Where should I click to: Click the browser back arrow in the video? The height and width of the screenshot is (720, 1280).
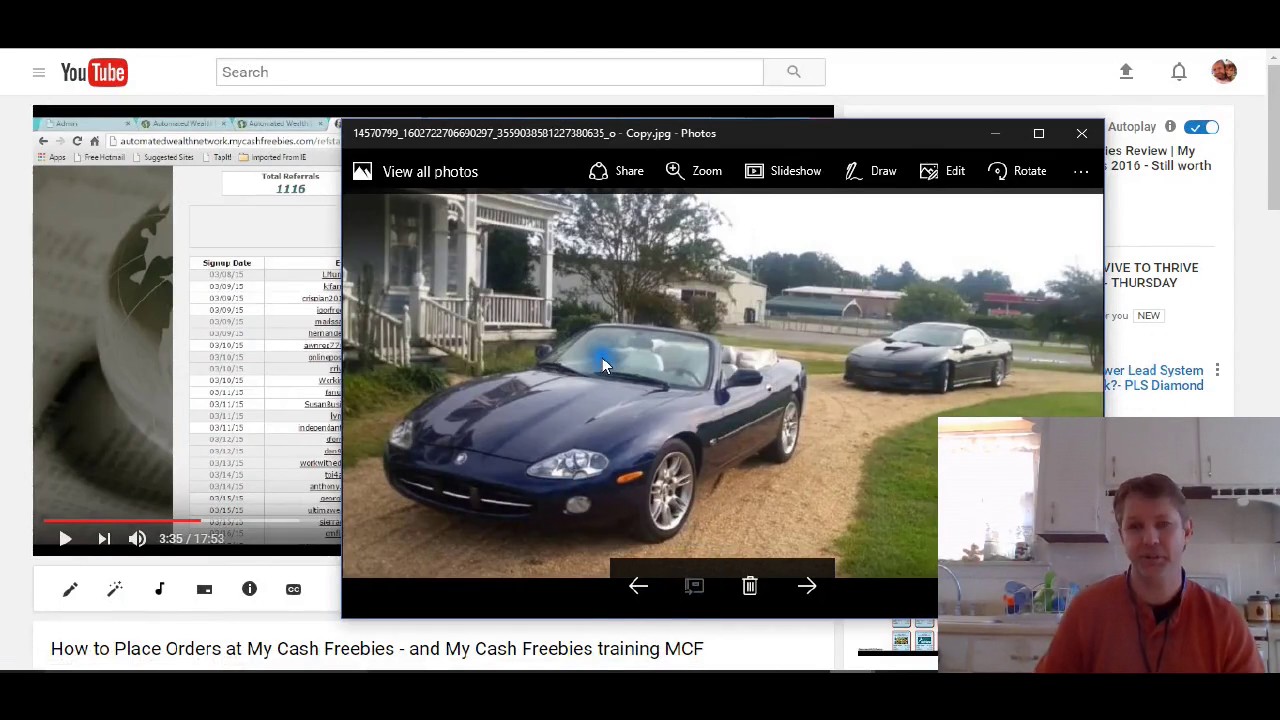coord(43,141)
